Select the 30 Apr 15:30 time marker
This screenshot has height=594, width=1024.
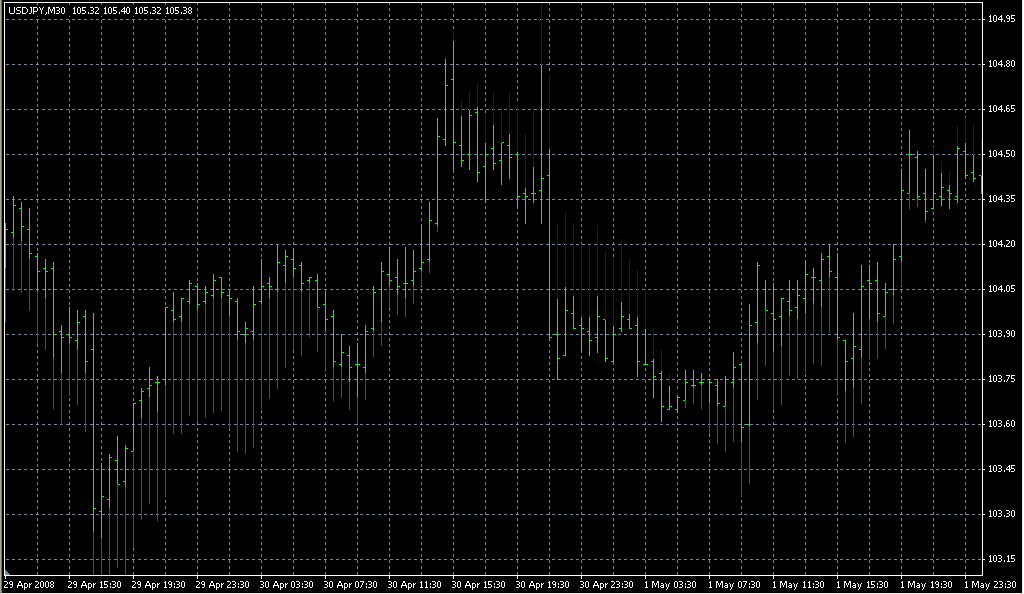pyautogui.click(x=479, y=584)
